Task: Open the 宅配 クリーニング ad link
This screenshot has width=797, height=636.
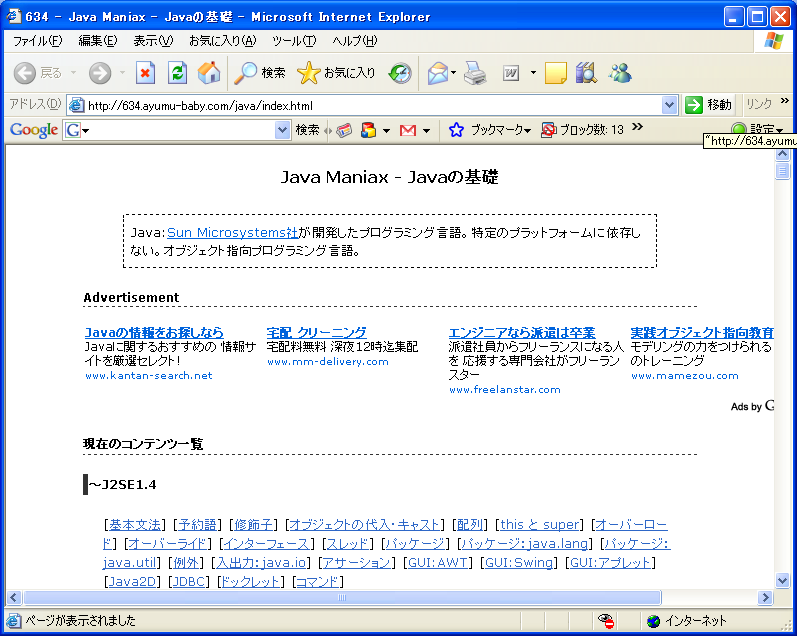Action: 316,332
